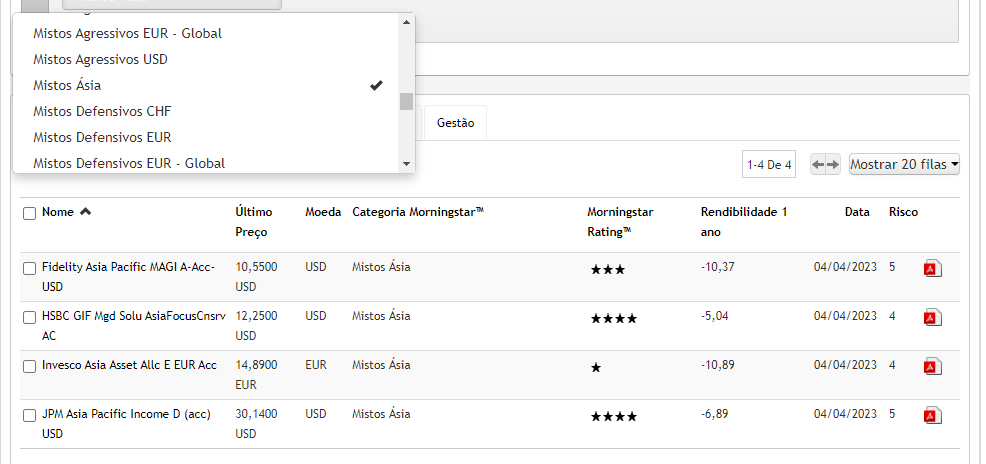Click return value -5,04
The image size is (986, 464).
(x=715, y=316)
